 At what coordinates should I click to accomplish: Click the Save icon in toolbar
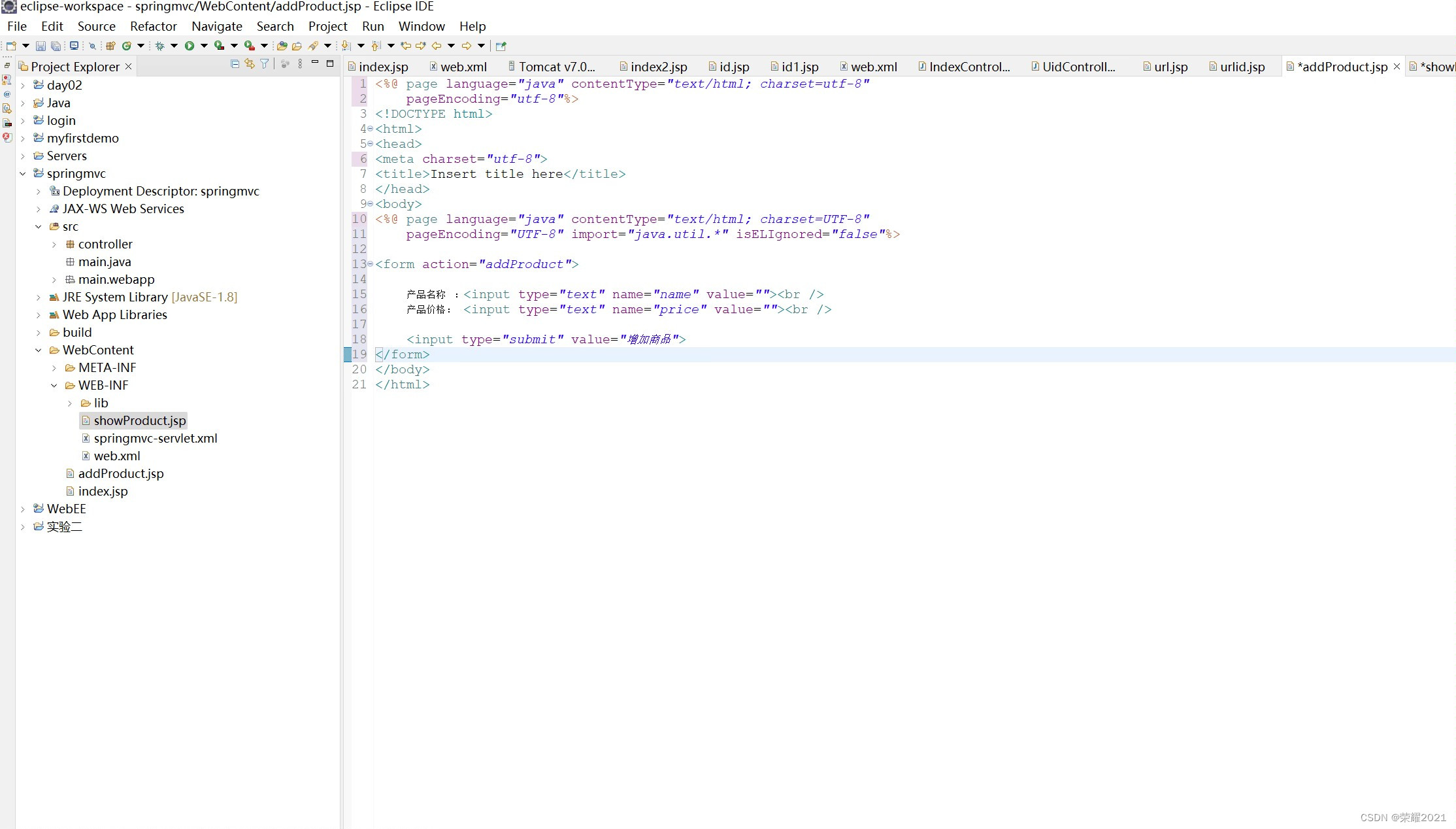[x=41, y=46]
